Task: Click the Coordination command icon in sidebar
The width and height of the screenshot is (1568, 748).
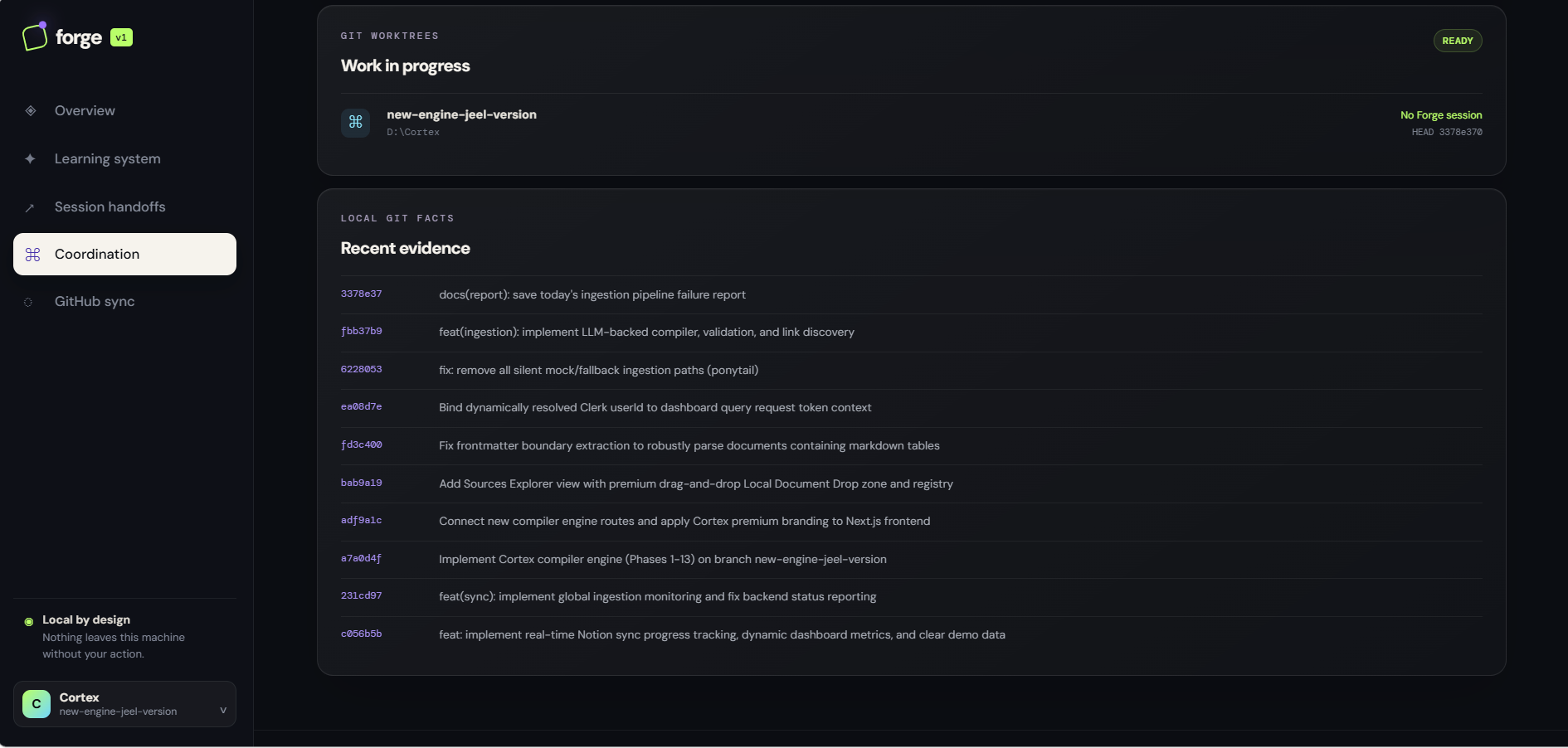Action: 33,255
